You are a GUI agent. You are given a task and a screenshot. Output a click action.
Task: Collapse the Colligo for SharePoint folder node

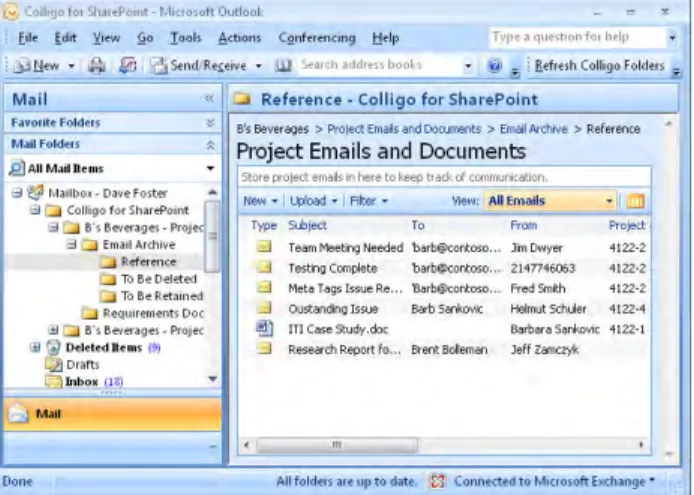(35, 210)
